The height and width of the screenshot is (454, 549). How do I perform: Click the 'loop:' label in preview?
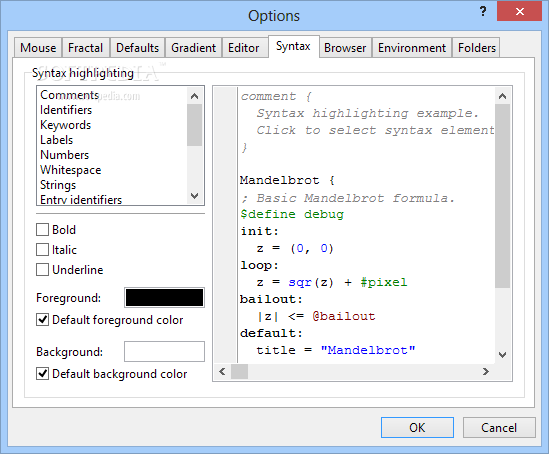[259, 265]
